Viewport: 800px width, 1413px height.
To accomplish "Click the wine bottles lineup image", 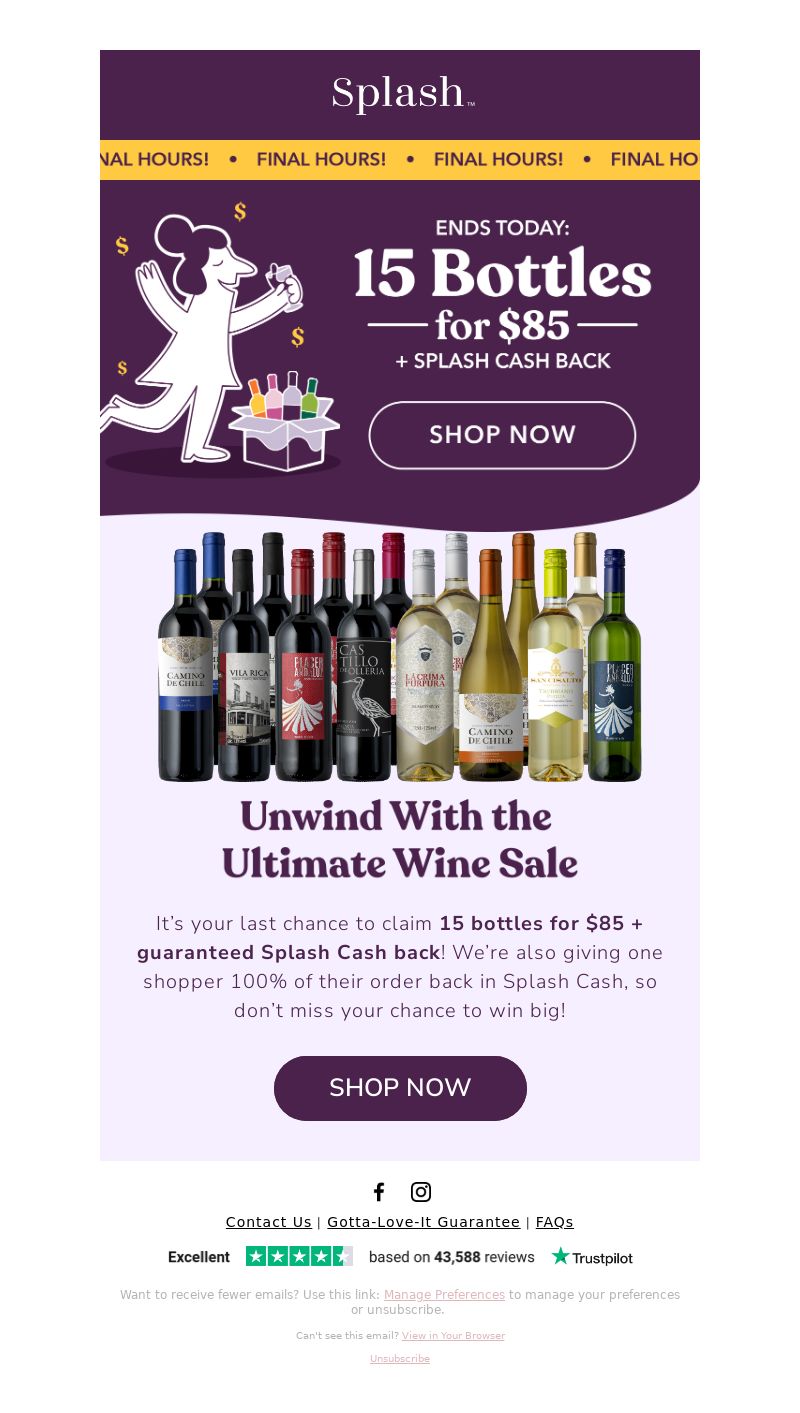I will (400, 657).
